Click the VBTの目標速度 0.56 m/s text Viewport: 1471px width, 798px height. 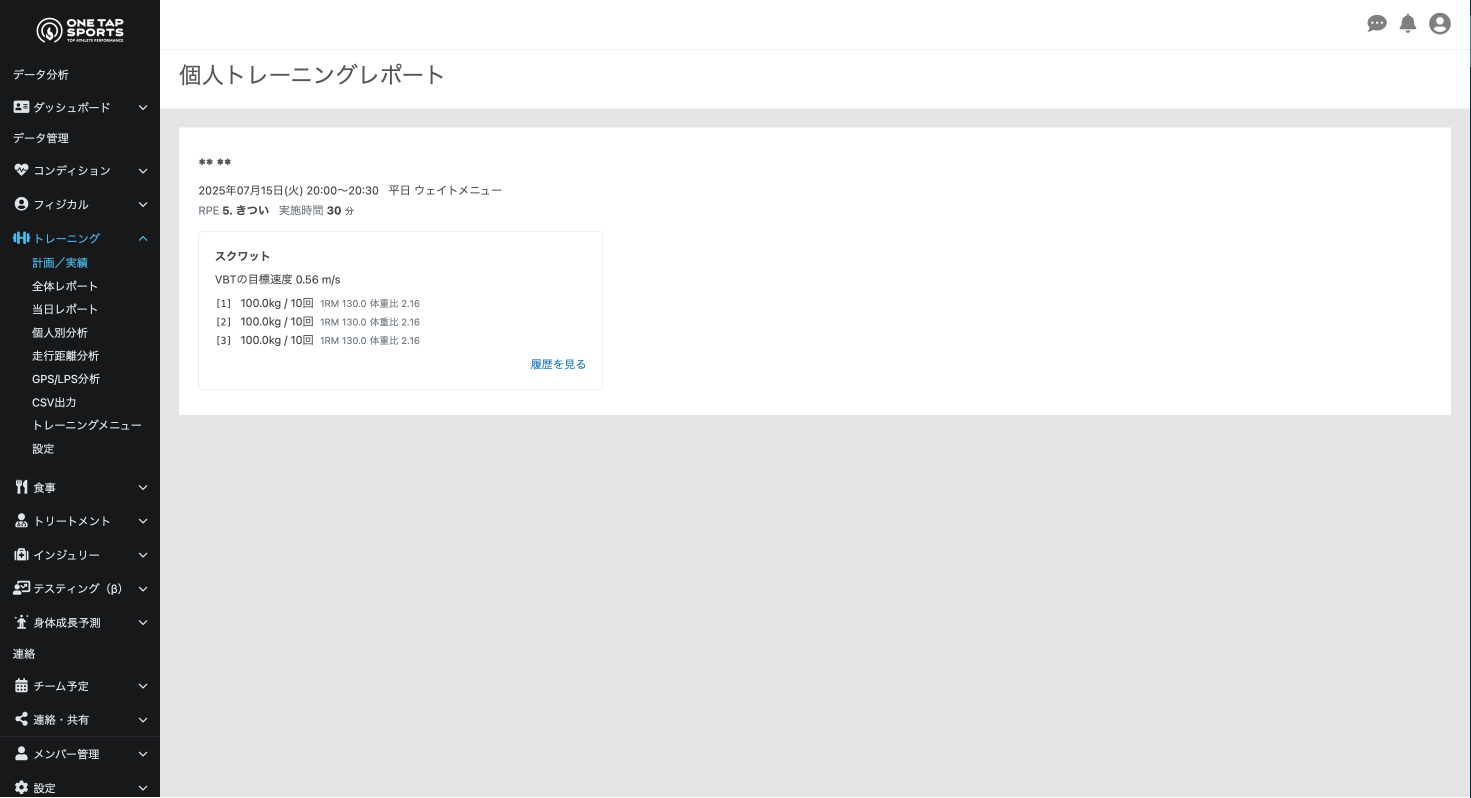point(278,280)
